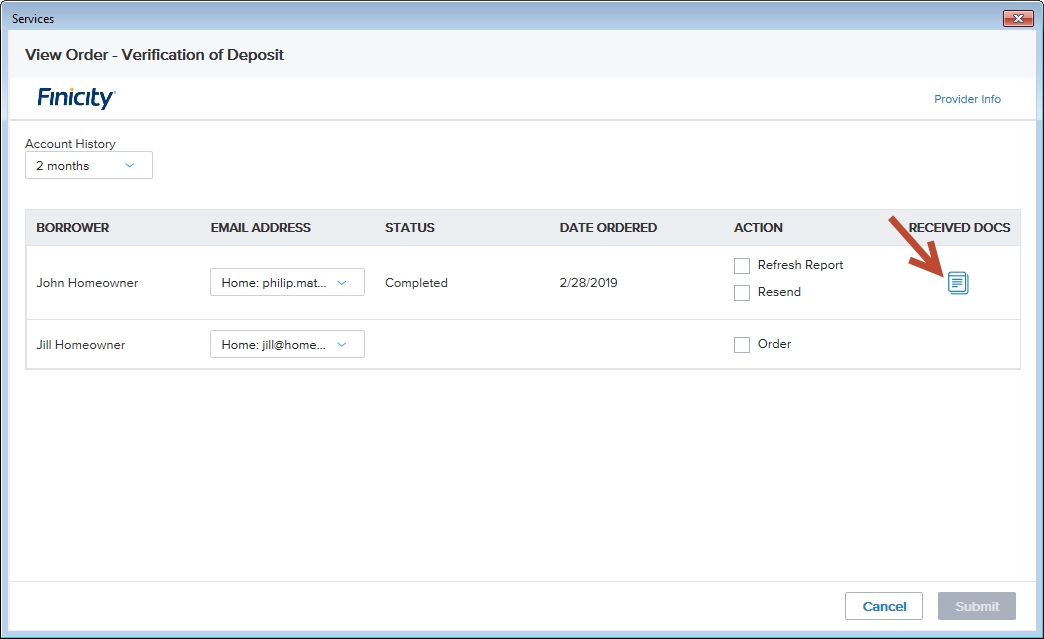Open the Provider Info link
Image resolution: width=1044 pixels, height=639 pixels.
967,99
